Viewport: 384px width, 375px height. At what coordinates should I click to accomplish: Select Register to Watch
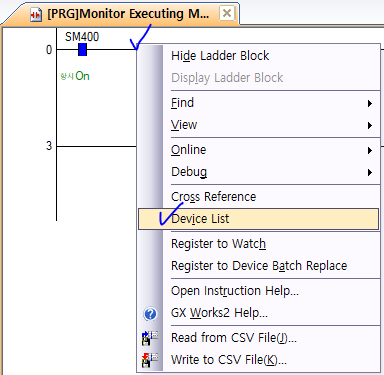coord(259,244)
